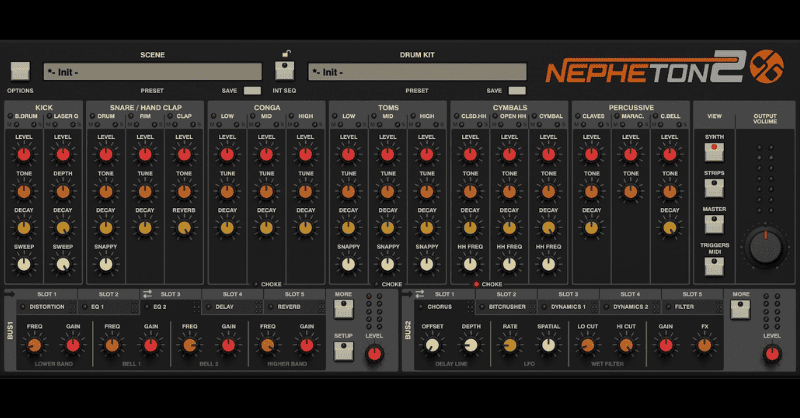Click BUS1 More button
The height and width of the screenshot is (418, 800).
(x=343, y=309)
